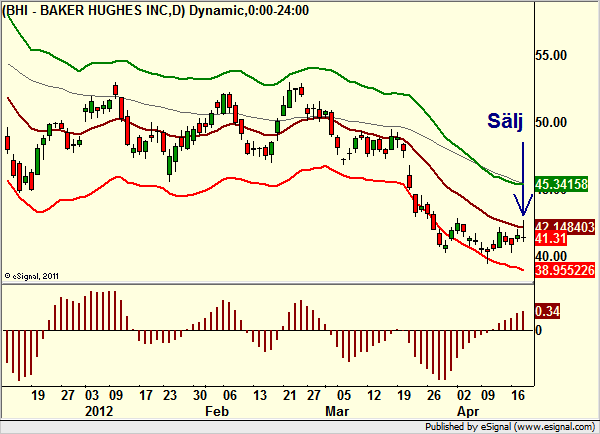Image resolution: width=600 pixels, height=434 pixels.
Task: Open the Published by eSignal website text
Action: [x=510, y=426]
